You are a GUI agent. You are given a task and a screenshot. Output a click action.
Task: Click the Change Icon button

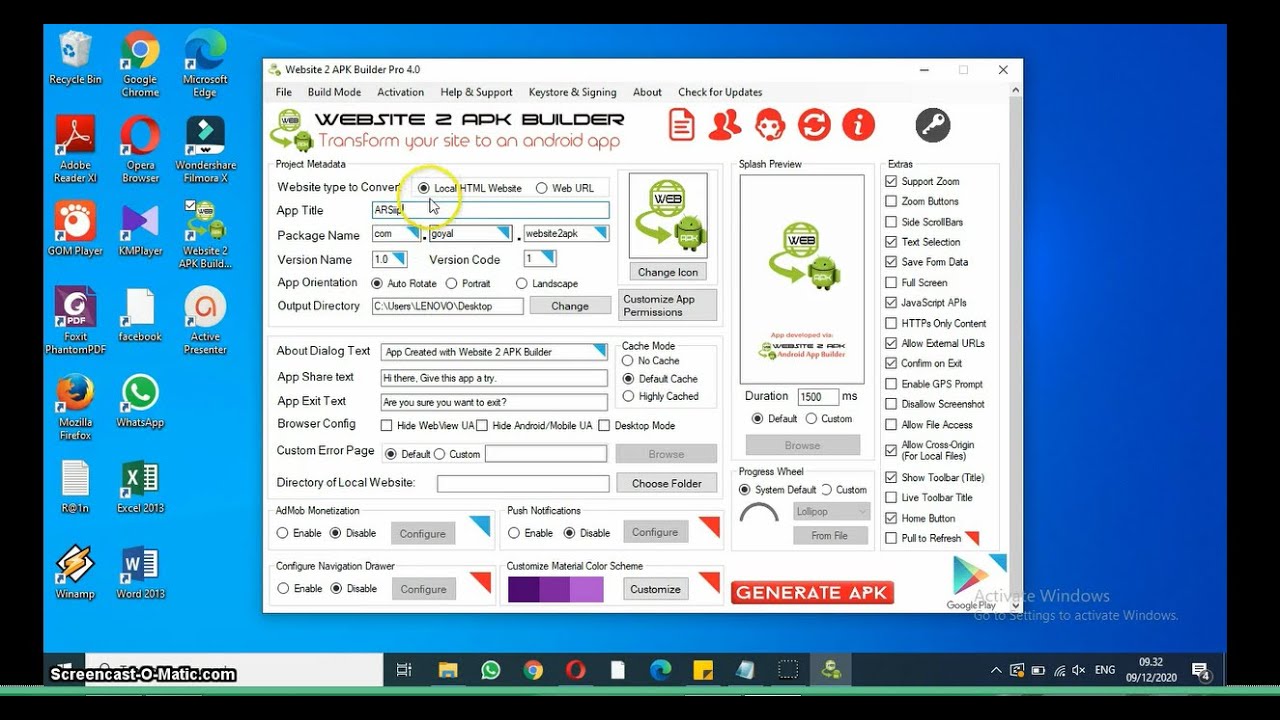(668, 272)
